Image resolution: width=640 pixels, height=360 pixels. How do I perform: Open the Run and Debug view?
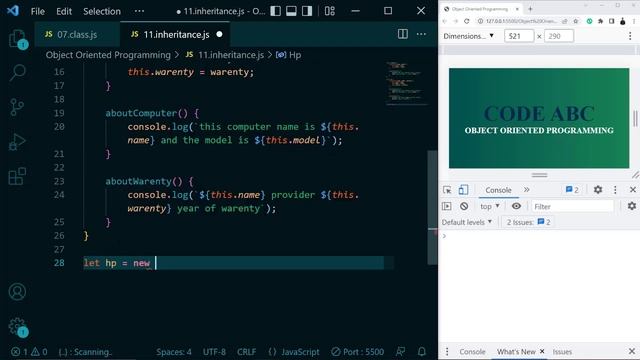17,142
